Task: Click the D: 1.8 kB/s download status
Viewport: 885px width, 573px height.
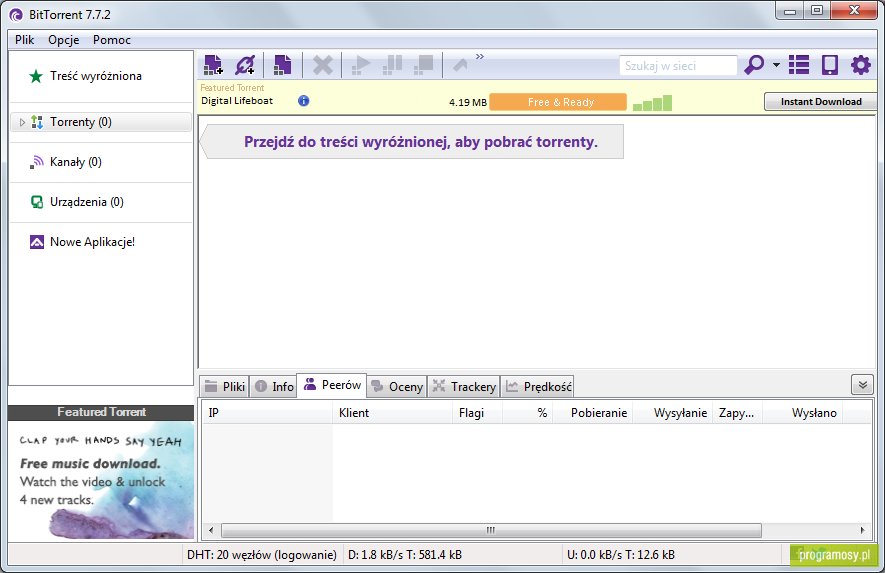Action: 405,555
